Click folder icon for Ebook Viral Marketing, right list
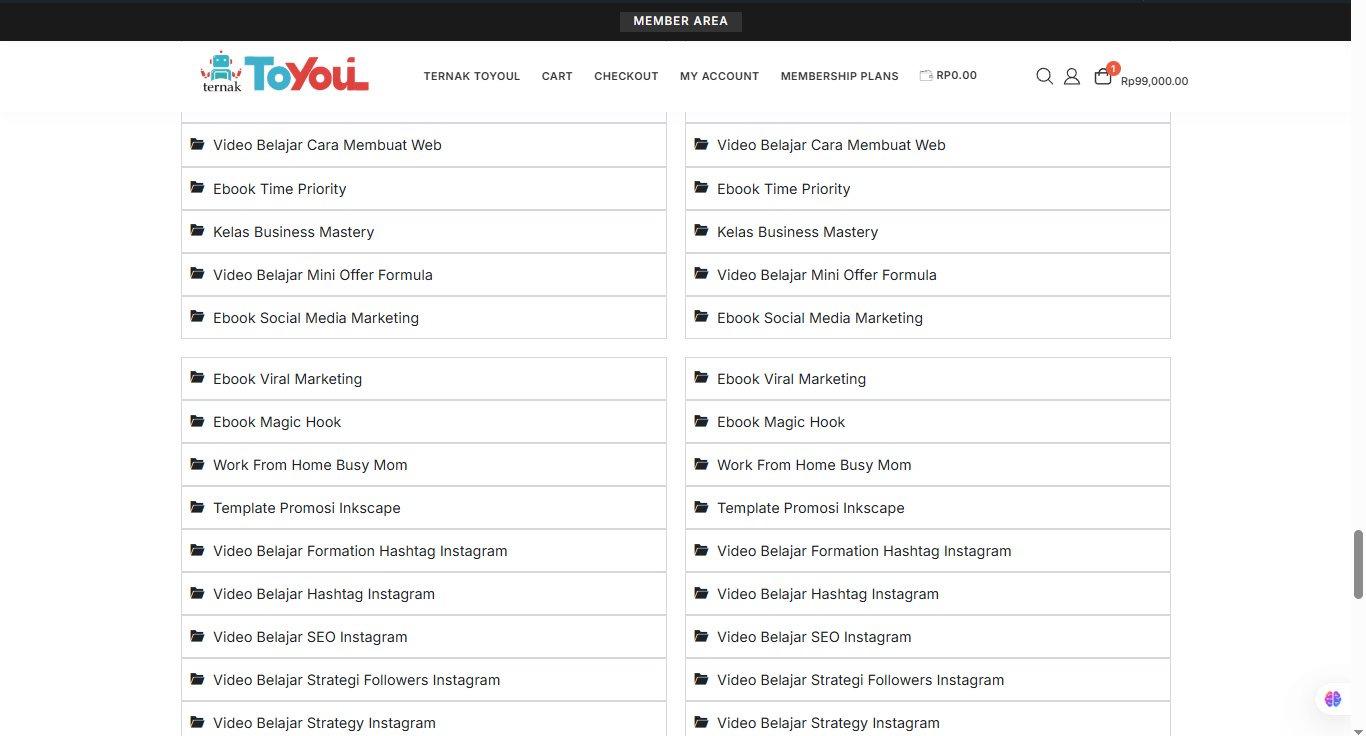The width and height of the screenshot is (1366, 736). [x=701, y=377]
